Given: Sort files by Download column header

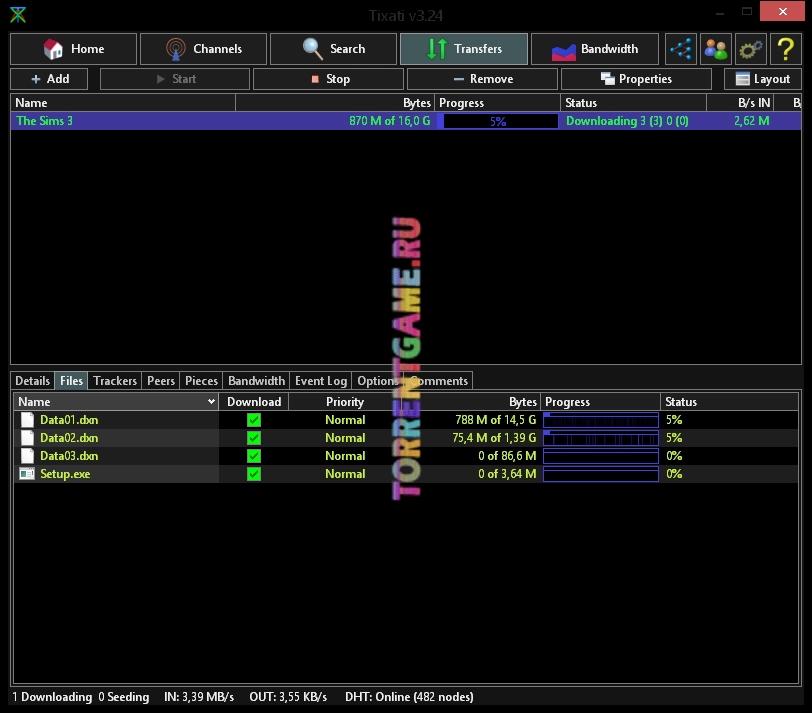Looking at the screenshot, I should point(254,402).
